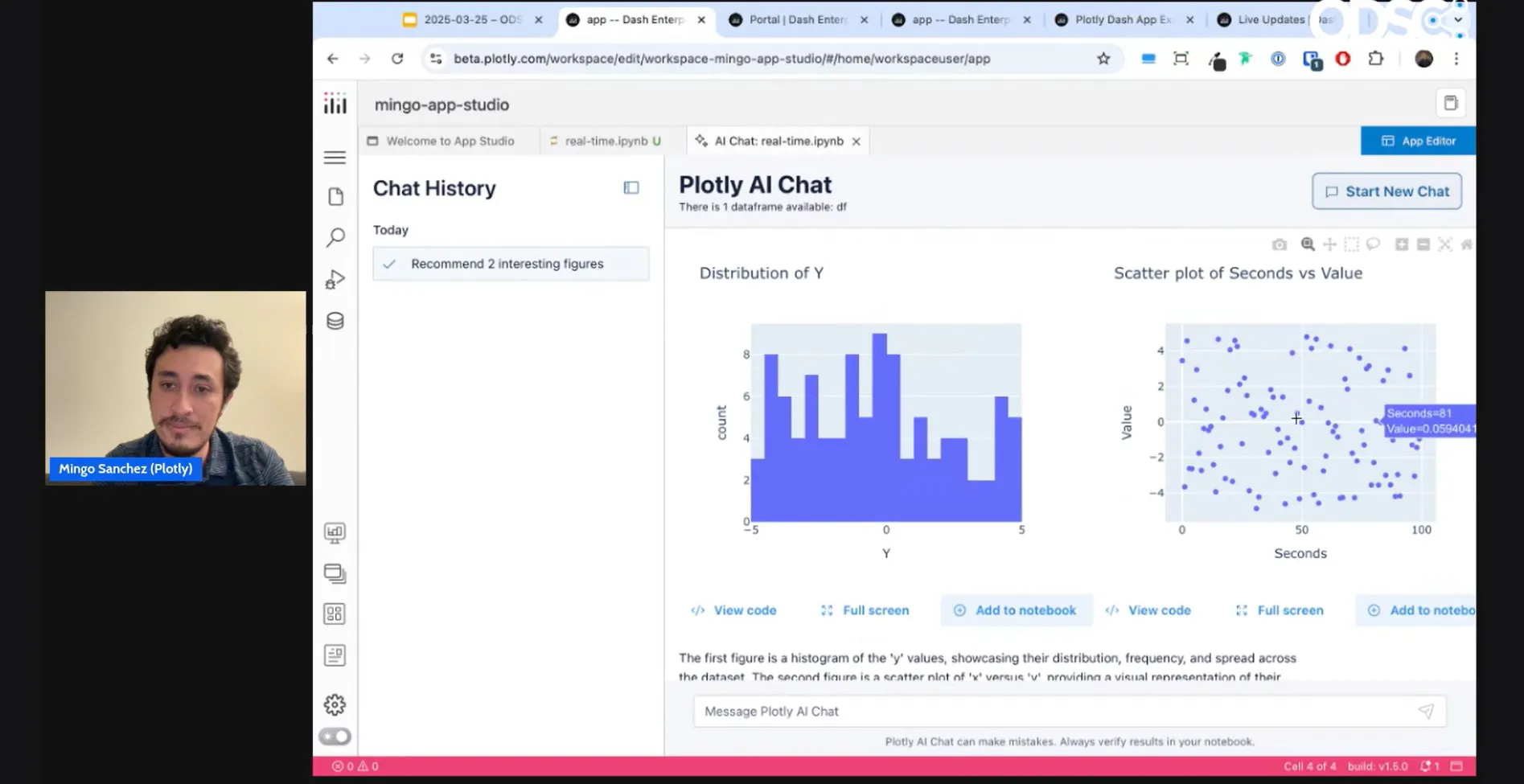This screenshot has height=784, width=1524.
Task: Focus the Message Plotly AI Chat input
Action: click(x=1070, y=711)
